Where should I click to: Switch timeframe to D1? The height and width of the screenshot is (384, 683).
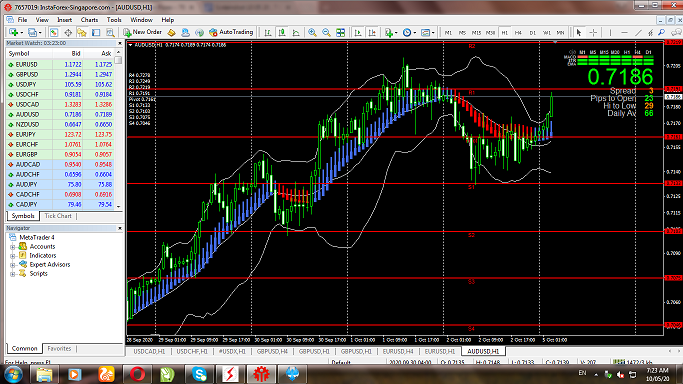[x=532, y=33]
